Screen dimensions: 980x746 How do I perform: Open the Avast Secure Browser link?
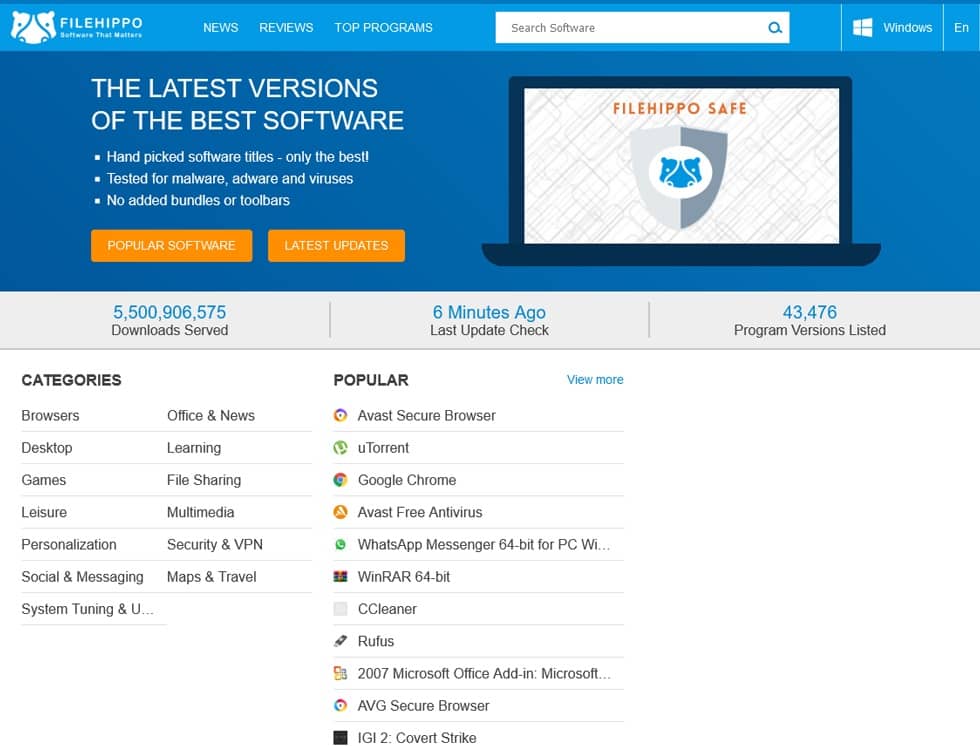427,415
